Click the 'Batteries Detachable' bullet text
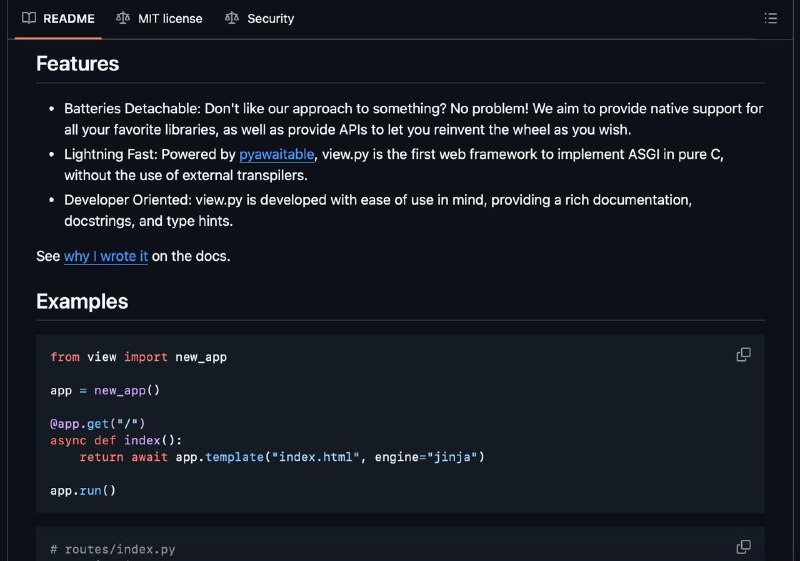This screenshot has height=561, width=800. (x=414, y=119)
